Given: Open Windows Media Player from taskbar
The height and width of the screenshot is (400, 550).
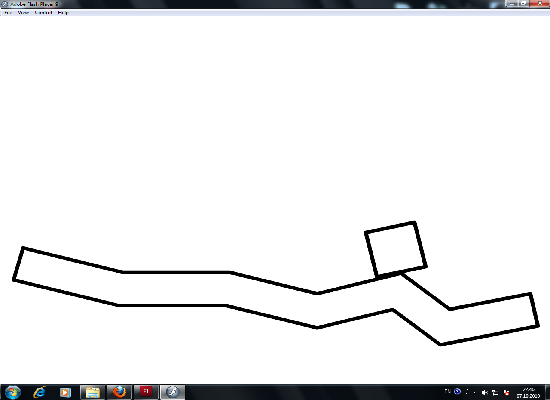Looking at the screenshot, I should pos(65,392).
